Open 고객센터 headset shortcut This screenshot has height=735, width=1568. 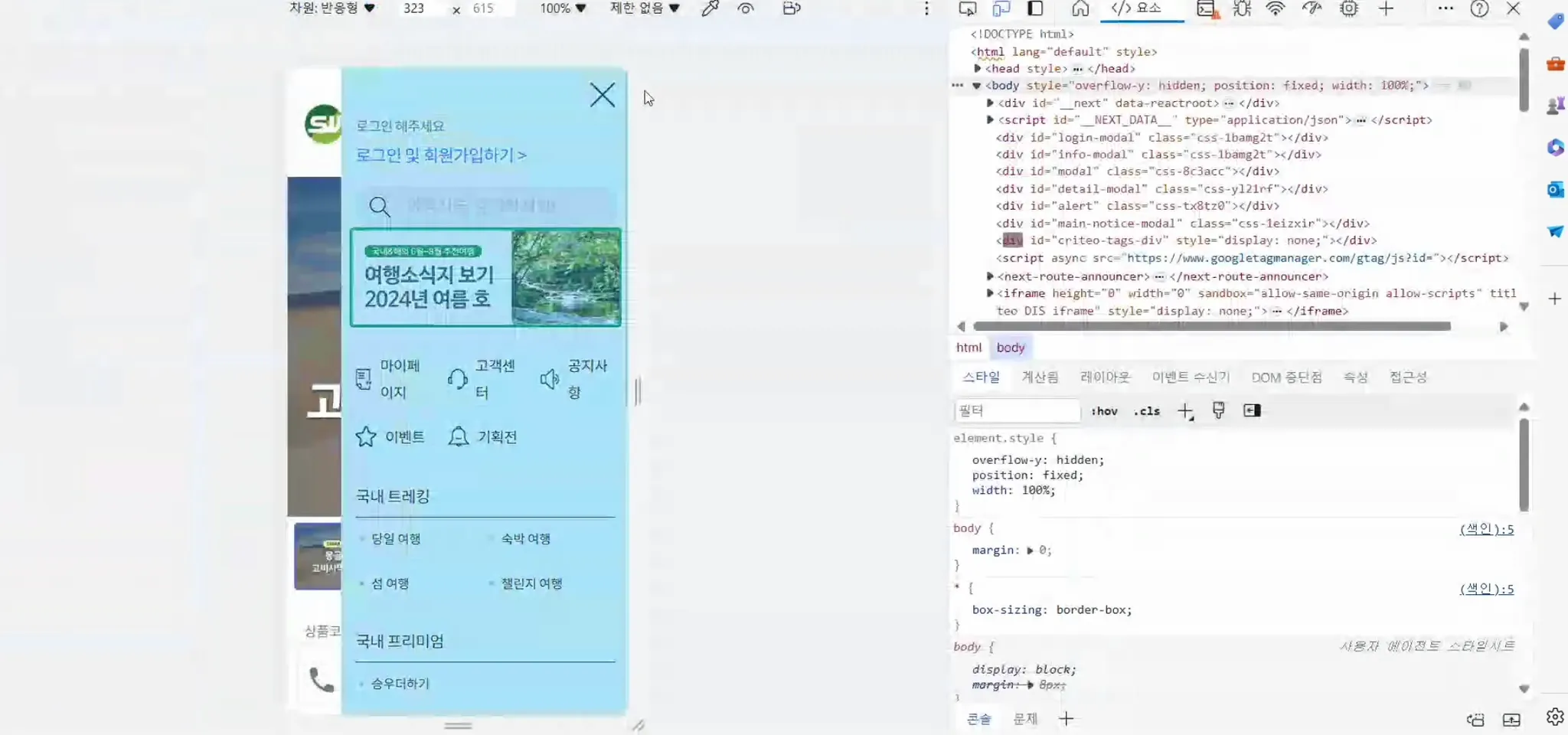[482, 379]
